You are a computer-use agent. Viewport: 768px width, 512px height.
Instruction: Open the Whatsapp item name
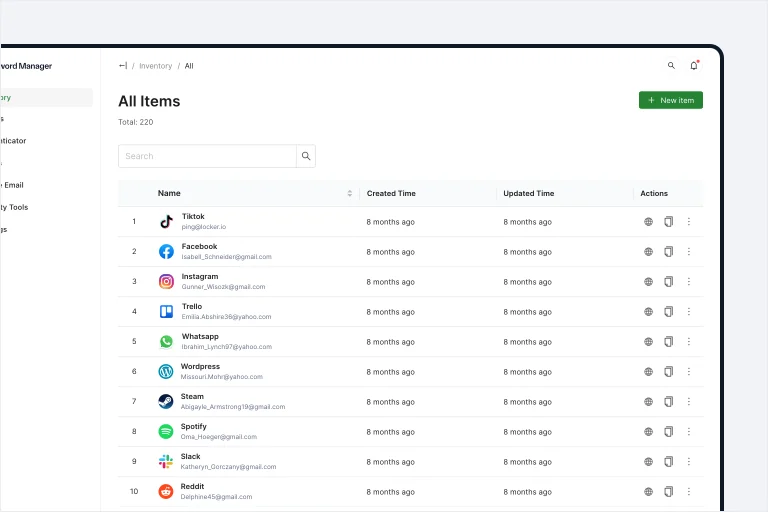point(200,336)
